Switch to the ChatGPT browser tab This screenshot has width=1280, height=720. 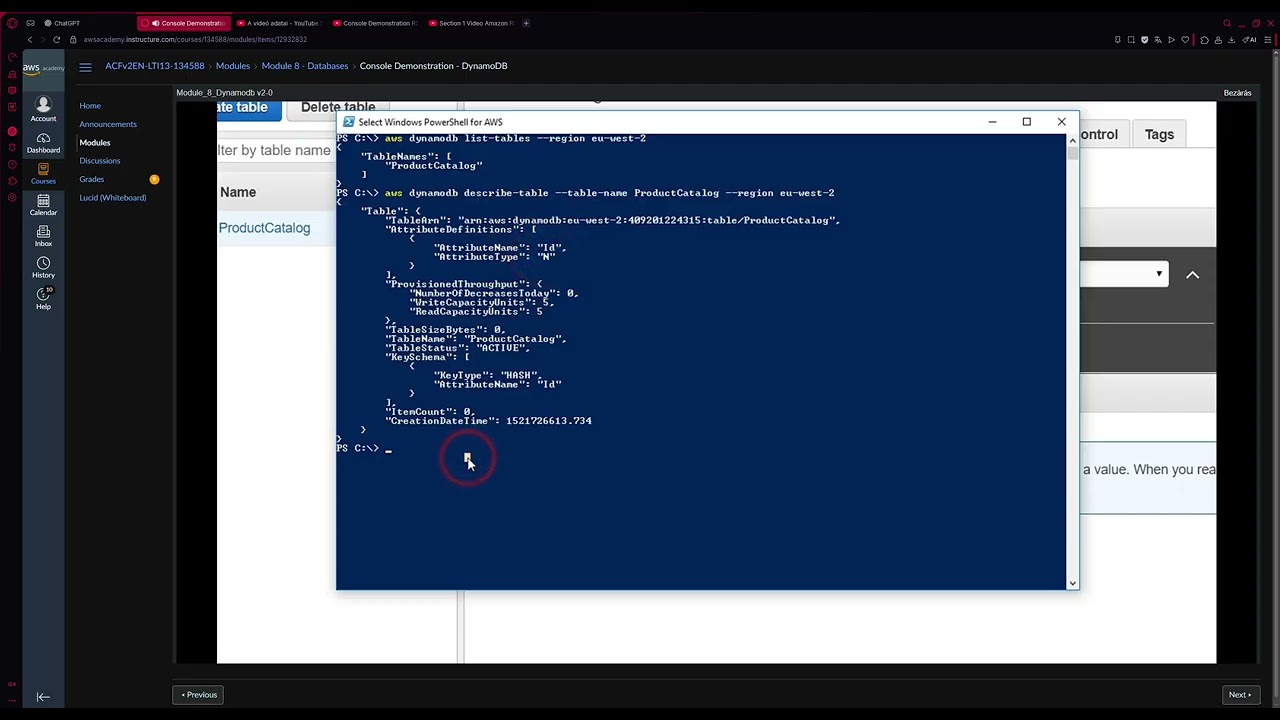(x=62, y=23)
